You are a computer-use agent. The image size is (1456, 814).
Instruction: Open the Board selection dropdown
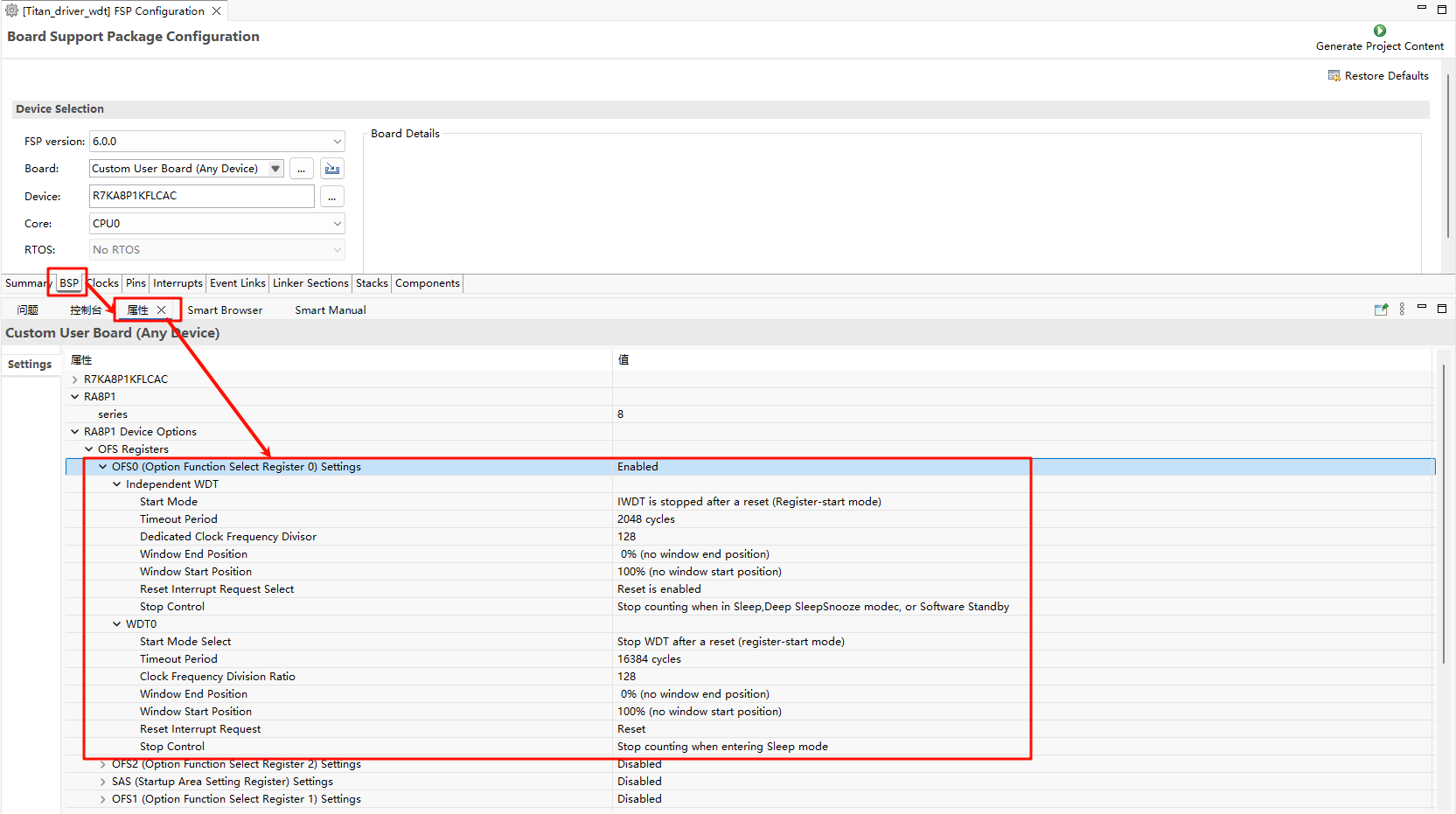(x=275, y=169)
